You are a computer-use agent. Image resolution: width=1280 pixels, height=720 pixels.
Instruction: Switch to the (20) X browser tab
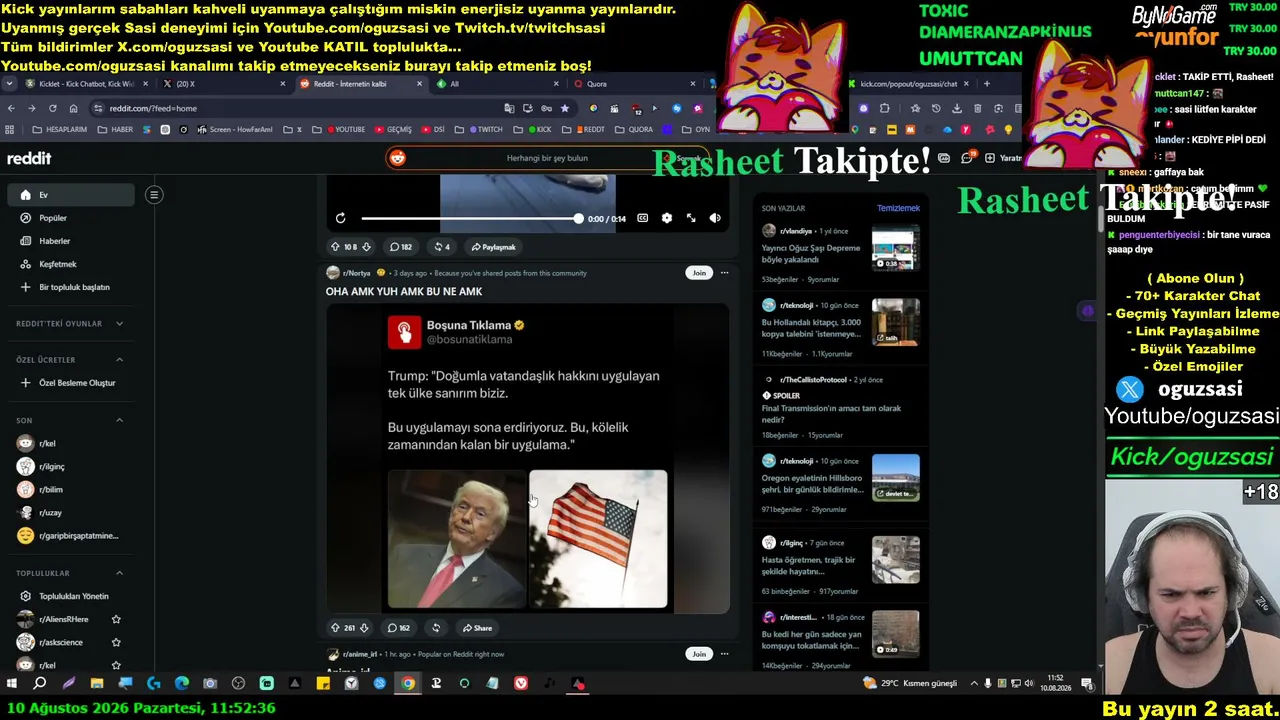224,84
